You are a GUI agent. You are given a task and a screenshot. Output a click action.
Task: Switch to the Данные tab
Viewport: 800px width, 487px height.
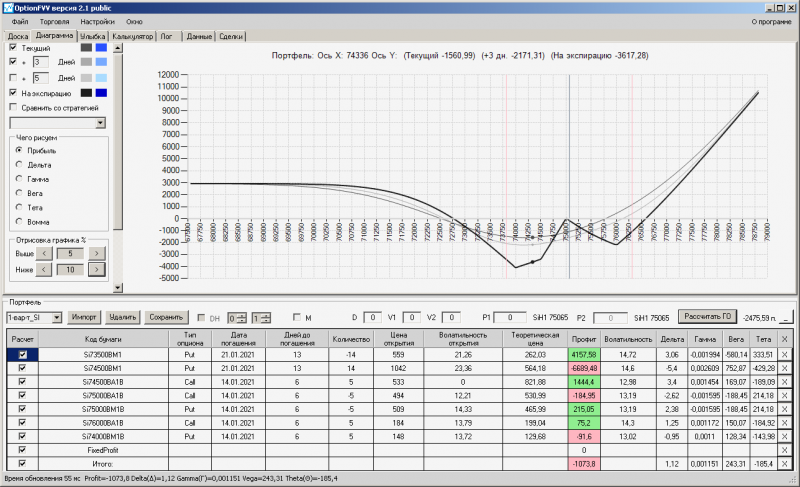click(x=199, y=36)
